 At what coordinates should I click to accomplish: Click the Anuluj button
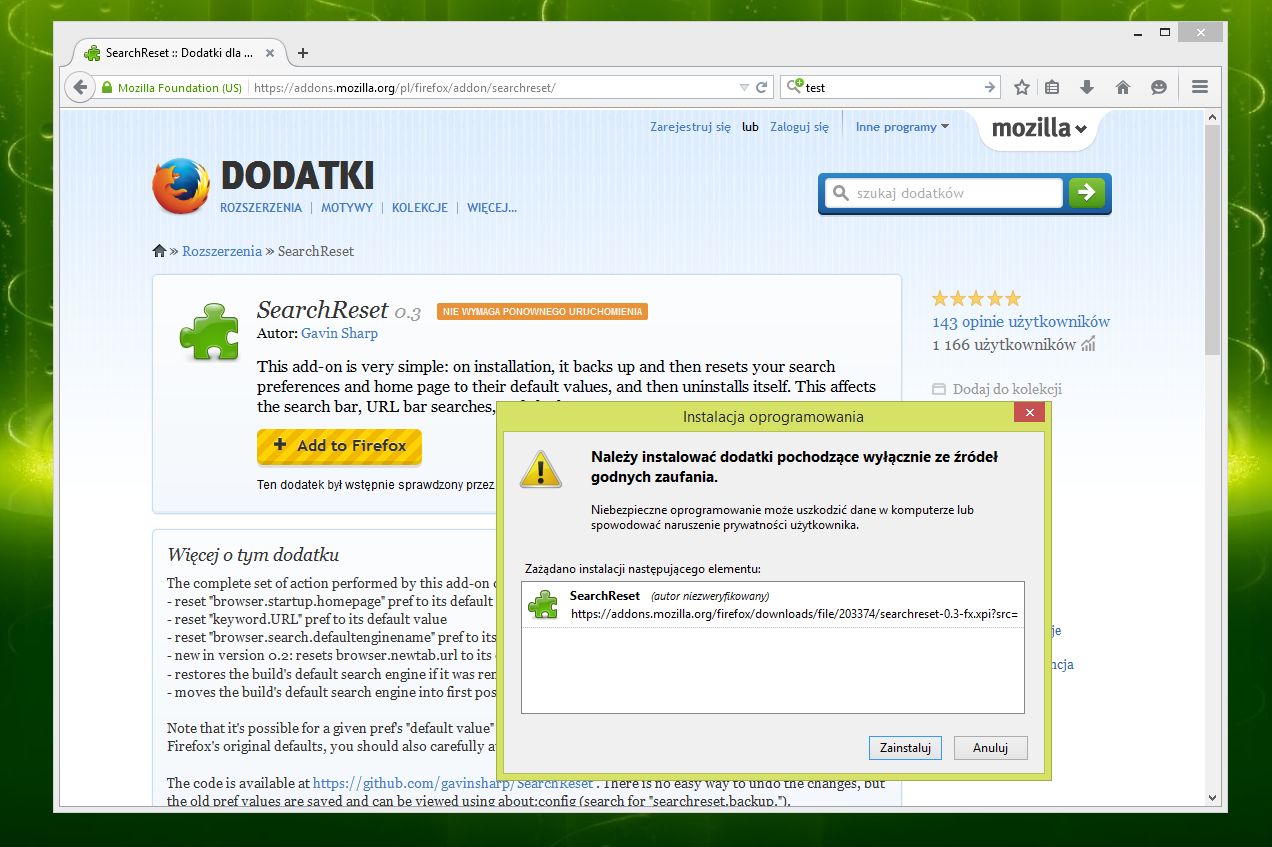[x=990, y=747]
